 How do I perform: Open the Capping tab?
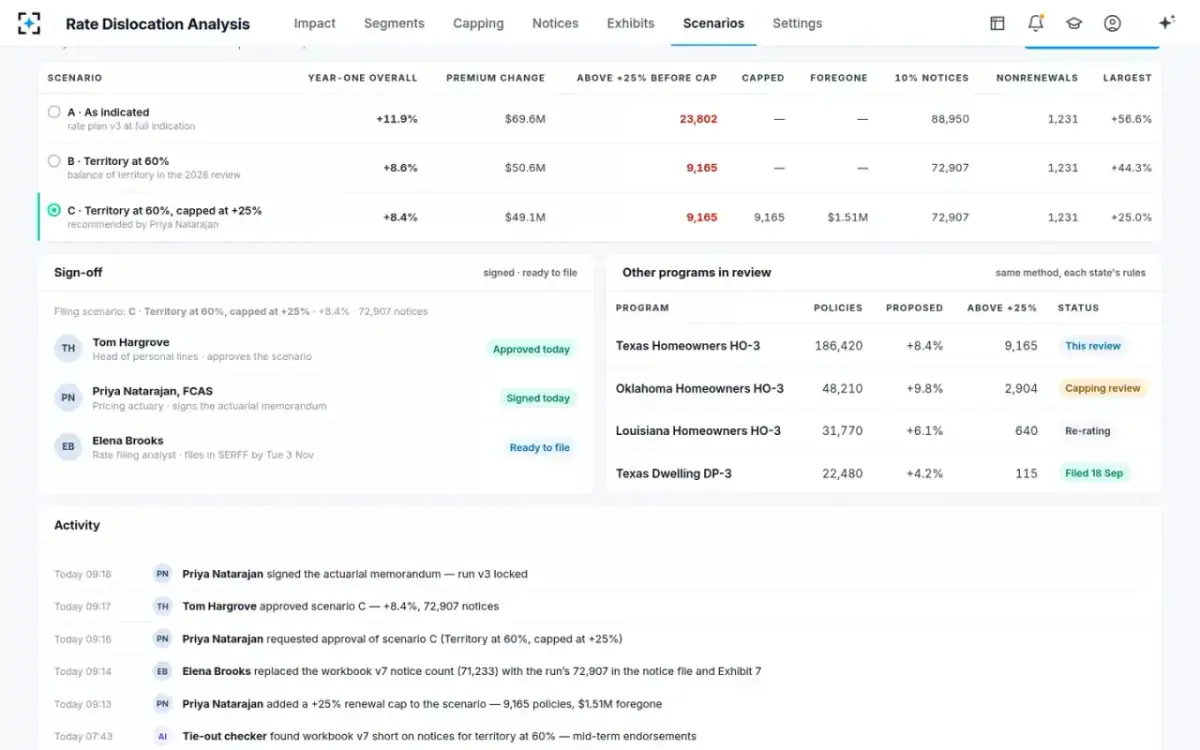(x=478, y=23)
